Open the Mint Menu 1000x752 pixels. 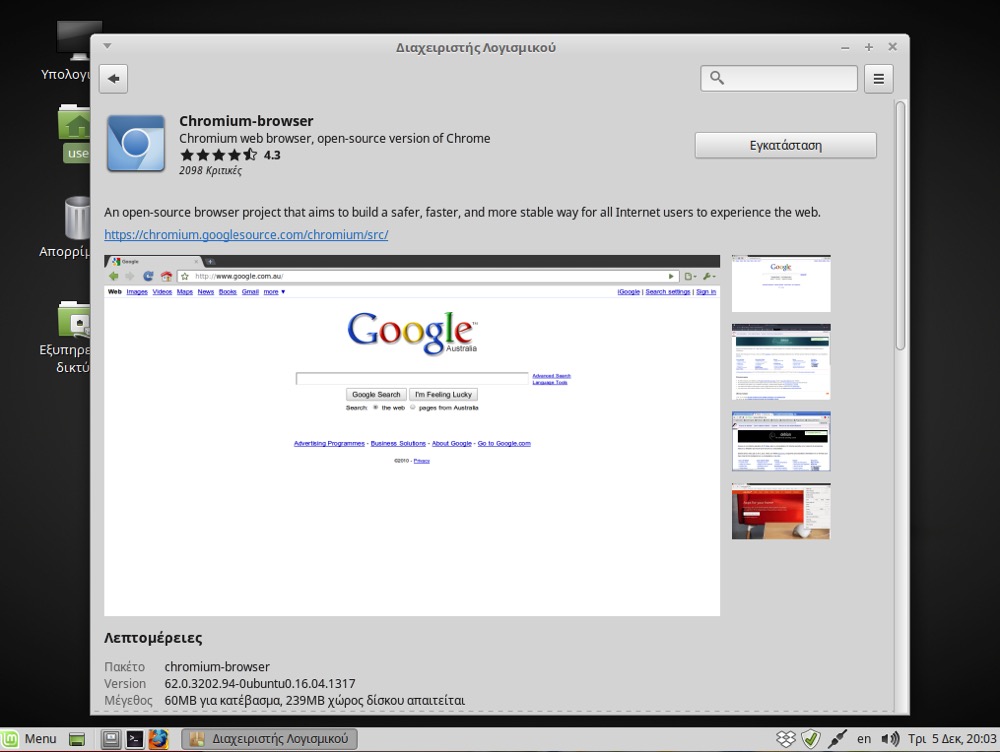(x=30, y=739)
